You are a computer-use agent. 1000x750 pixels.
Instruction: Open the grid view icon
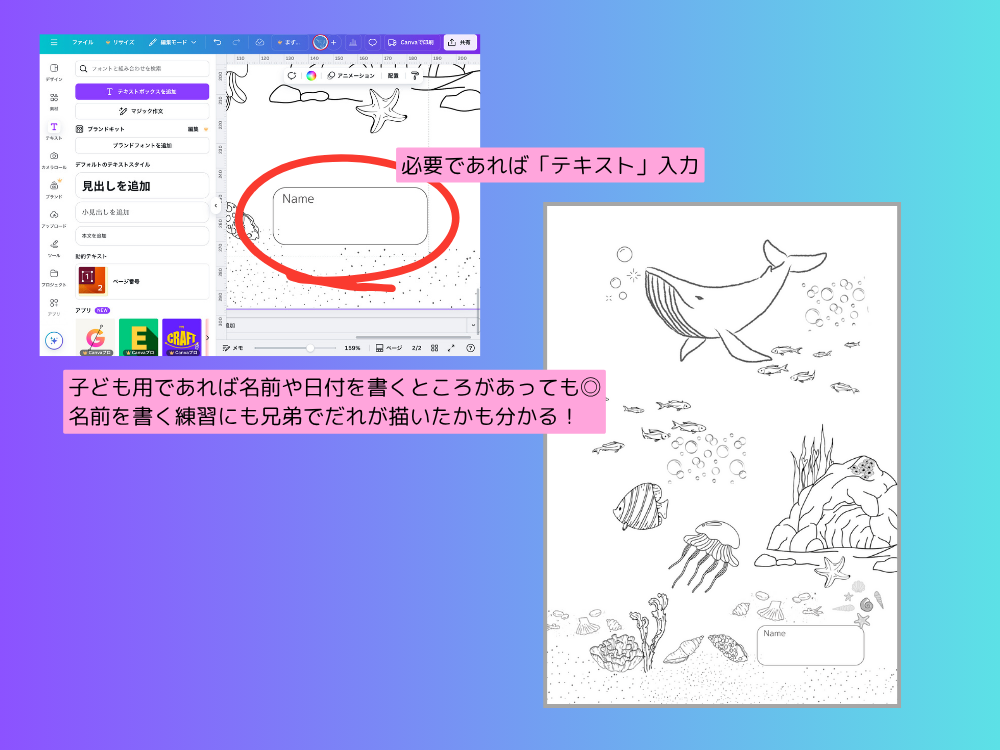tap(434, 348)
